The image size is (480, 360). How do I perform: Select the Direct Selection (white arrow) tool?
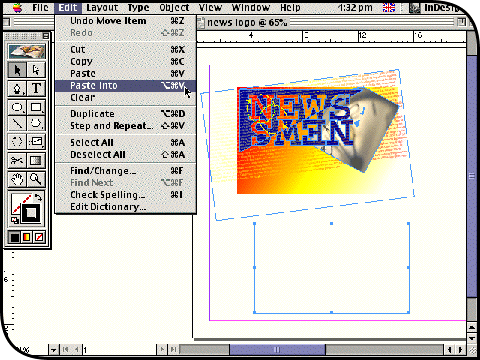point(36,70)
